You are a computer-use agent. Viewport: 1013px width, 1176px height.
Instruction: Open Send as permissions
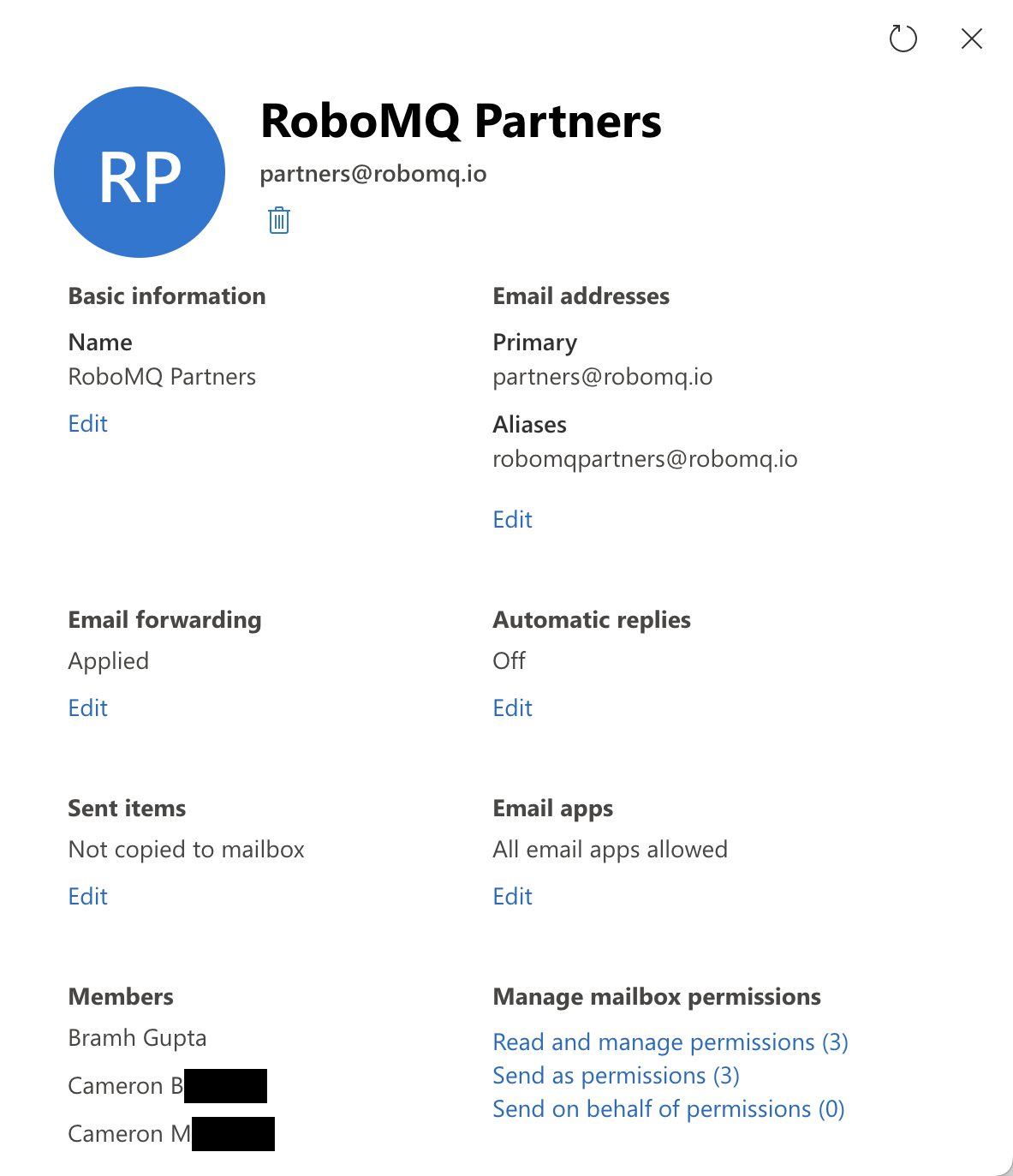[x=616, y=1076]
